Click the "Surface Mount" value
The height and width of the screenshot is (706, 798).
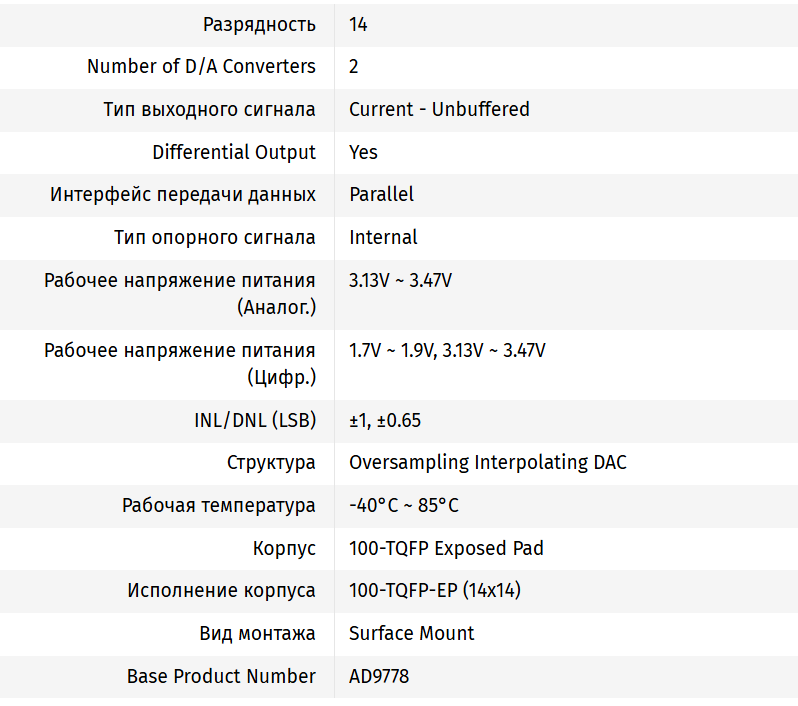click(x=411, y=633)
